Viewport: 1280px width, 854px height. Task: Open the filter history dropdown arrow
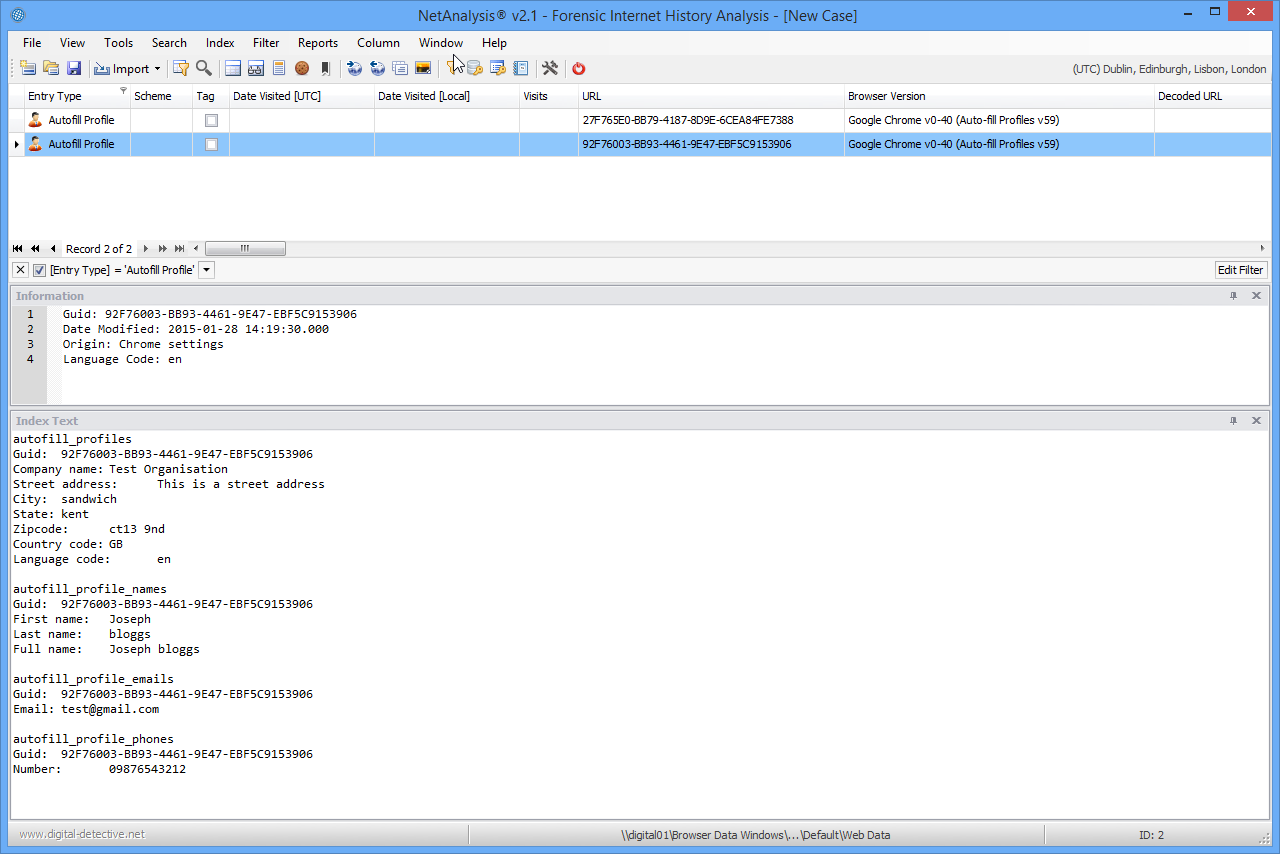point(207,270)
